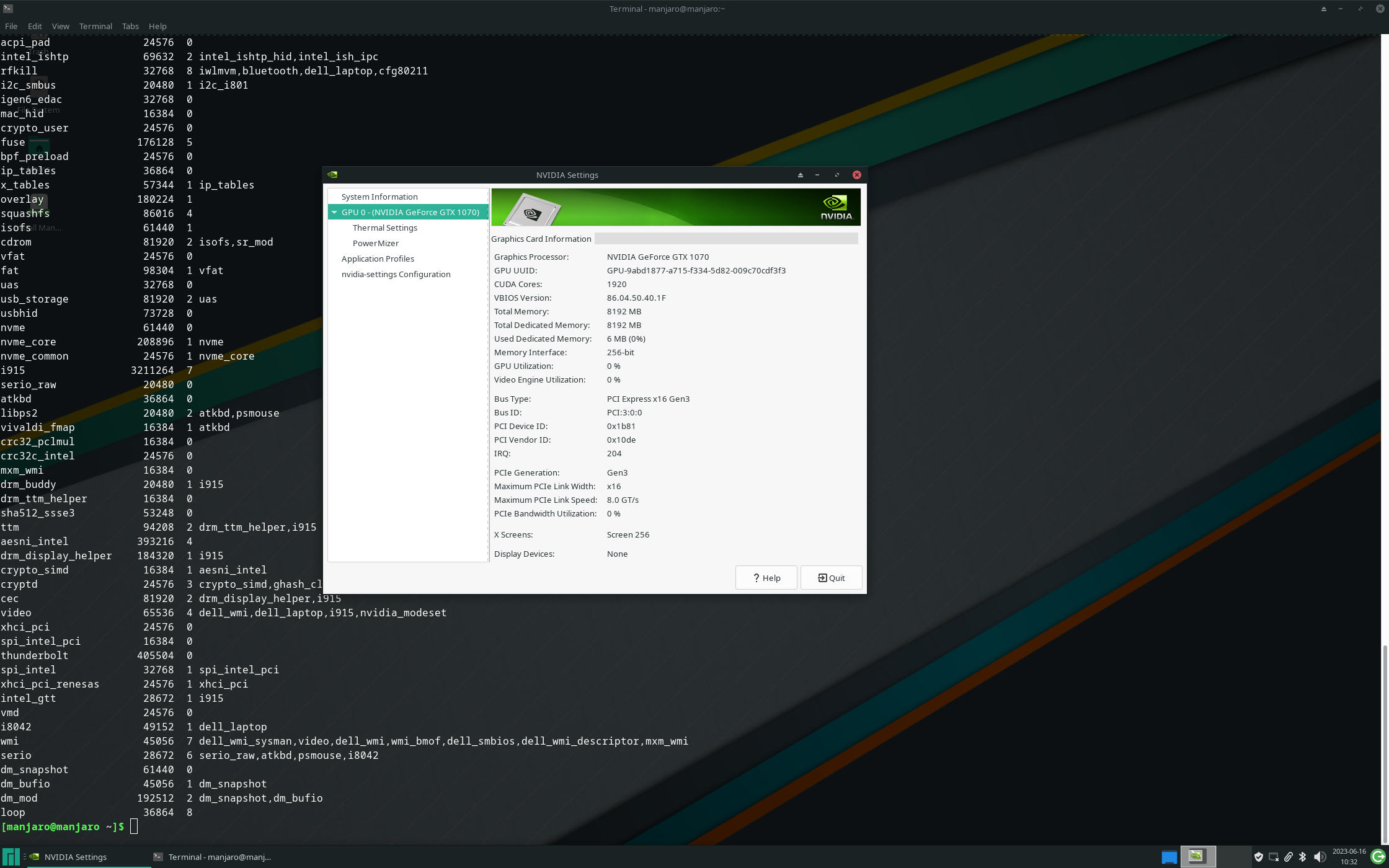Open the PowerMizer page
The height and width of the screenshot is (868, 1389).
375,243
